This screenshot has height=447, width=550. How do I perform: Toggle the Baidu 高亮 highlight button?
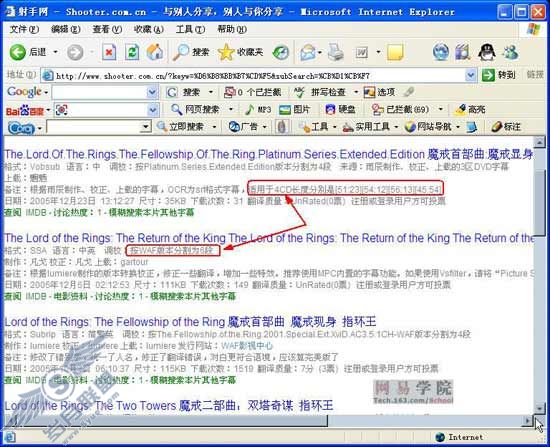[470, 110]
